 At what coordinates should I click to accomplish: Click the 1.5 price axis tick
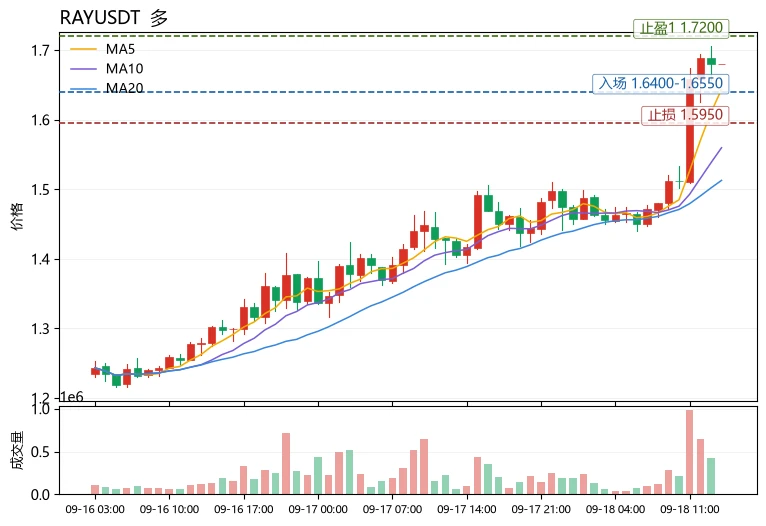[x=41, y=189]
